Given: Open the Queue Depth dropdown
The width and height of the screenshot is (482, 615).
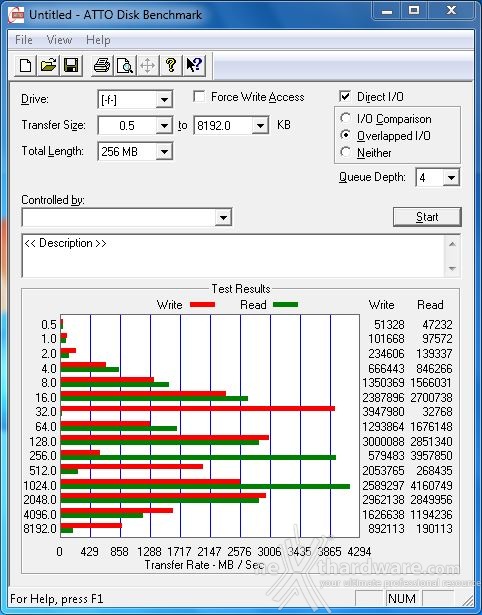Looking at the screenshot, I should pos(451,178).
